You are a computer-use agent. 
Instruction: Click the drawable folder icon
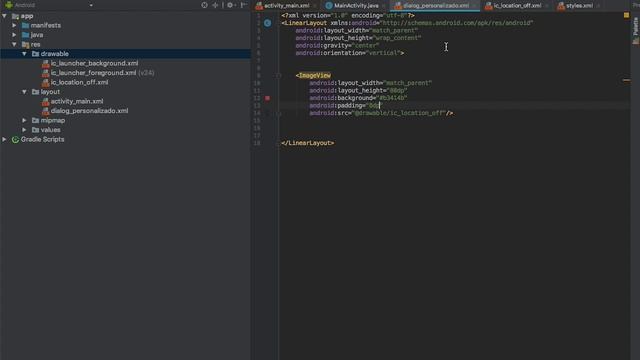click(36, 54)
